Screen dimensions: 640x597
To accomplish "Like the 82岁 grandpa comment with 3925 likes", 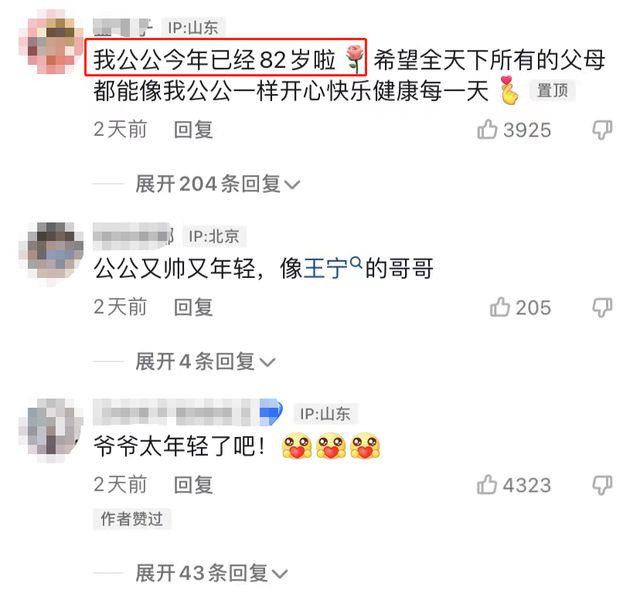I will (487, 129).
